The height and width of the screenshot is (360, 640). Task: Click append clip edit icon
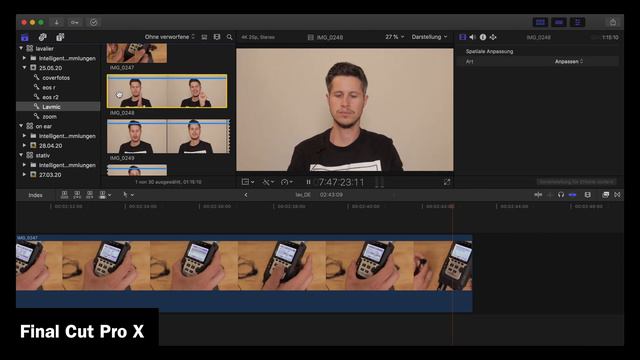pos(89,195)
